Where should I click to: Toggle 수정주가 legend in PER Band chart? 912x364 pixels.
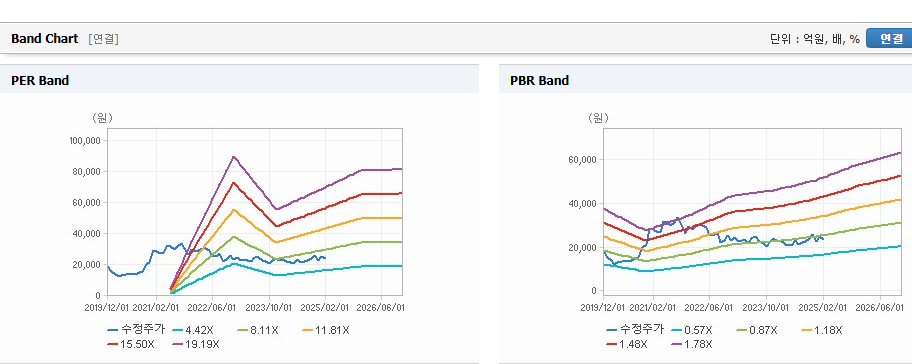(x=136, y=330)
